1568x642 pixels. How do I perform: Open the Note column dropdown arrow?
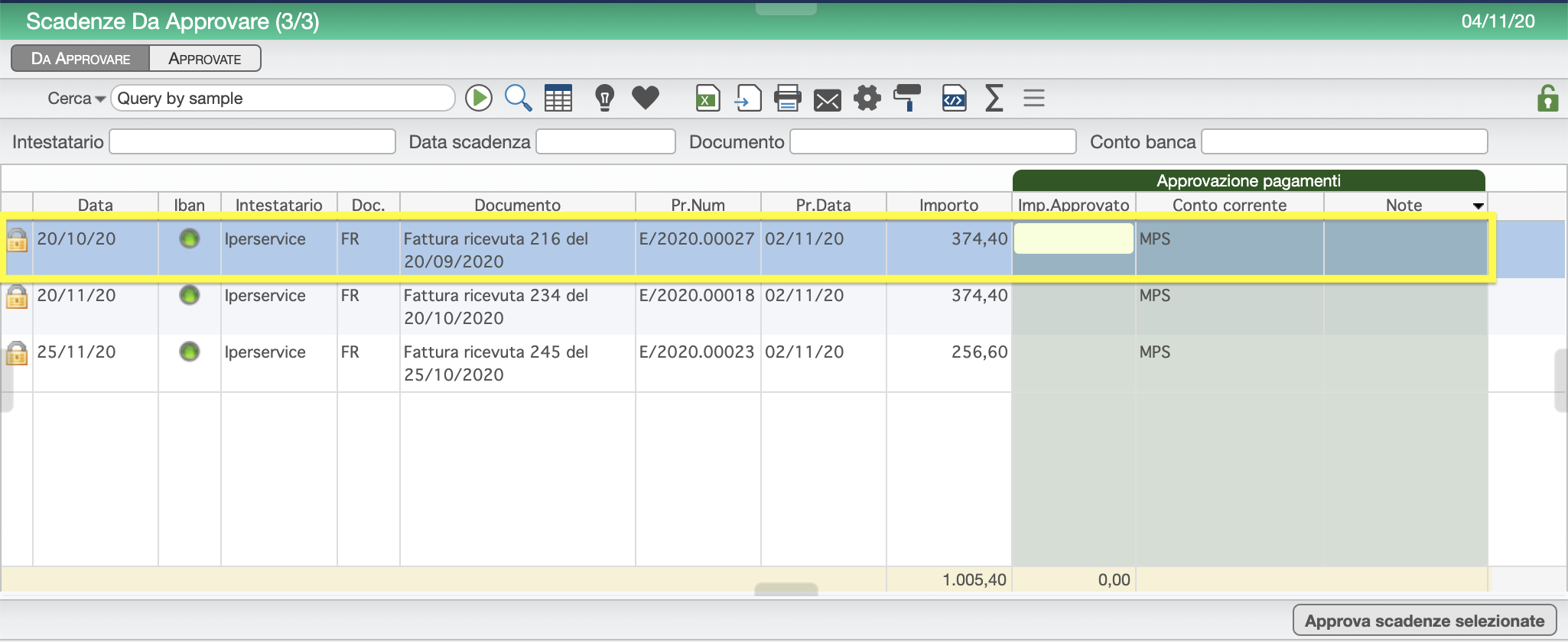(1478, 206)
